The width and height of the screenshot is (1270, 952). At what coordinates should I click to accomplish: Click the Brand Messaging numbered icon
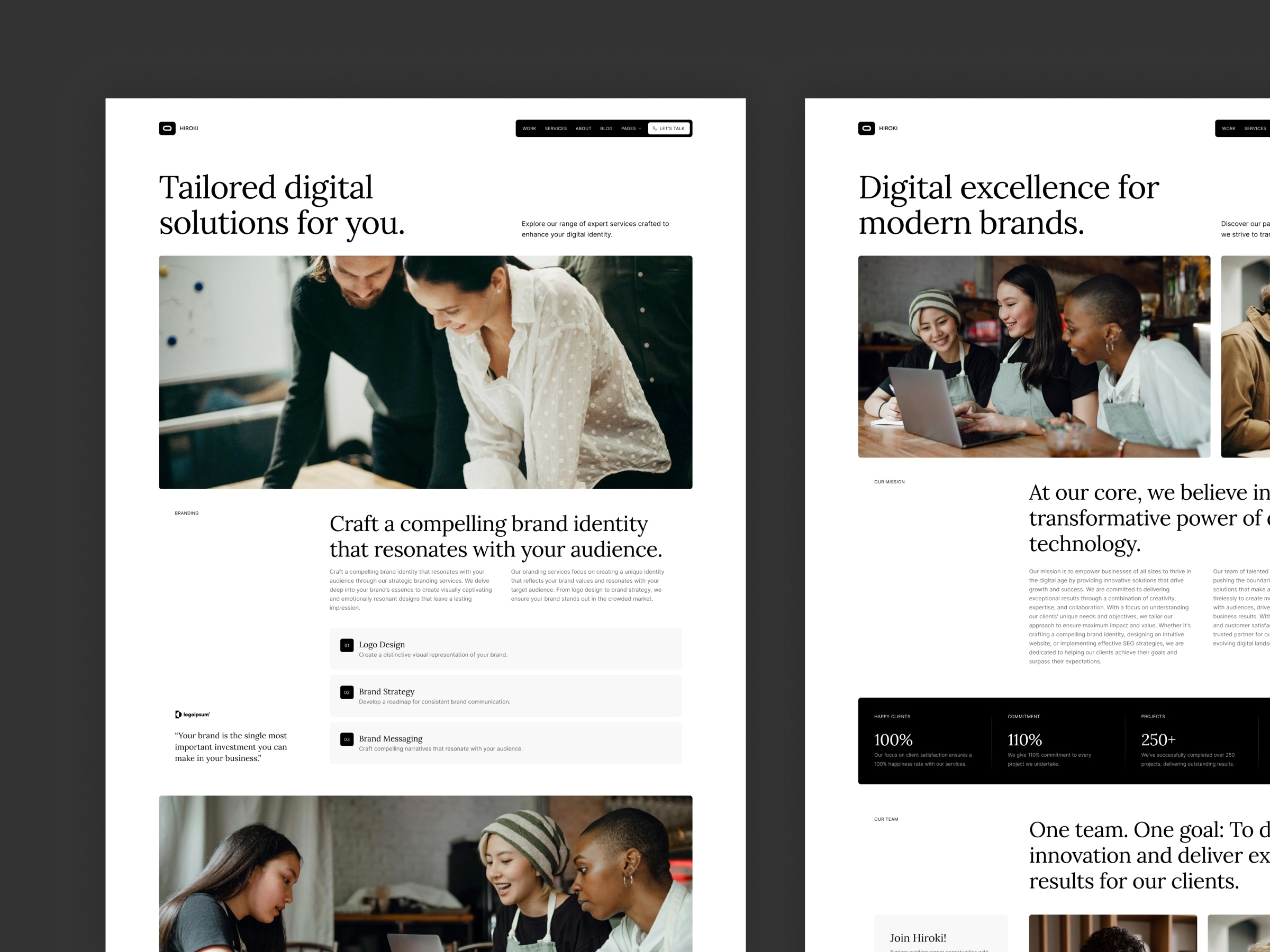click(x=347, y=740)
